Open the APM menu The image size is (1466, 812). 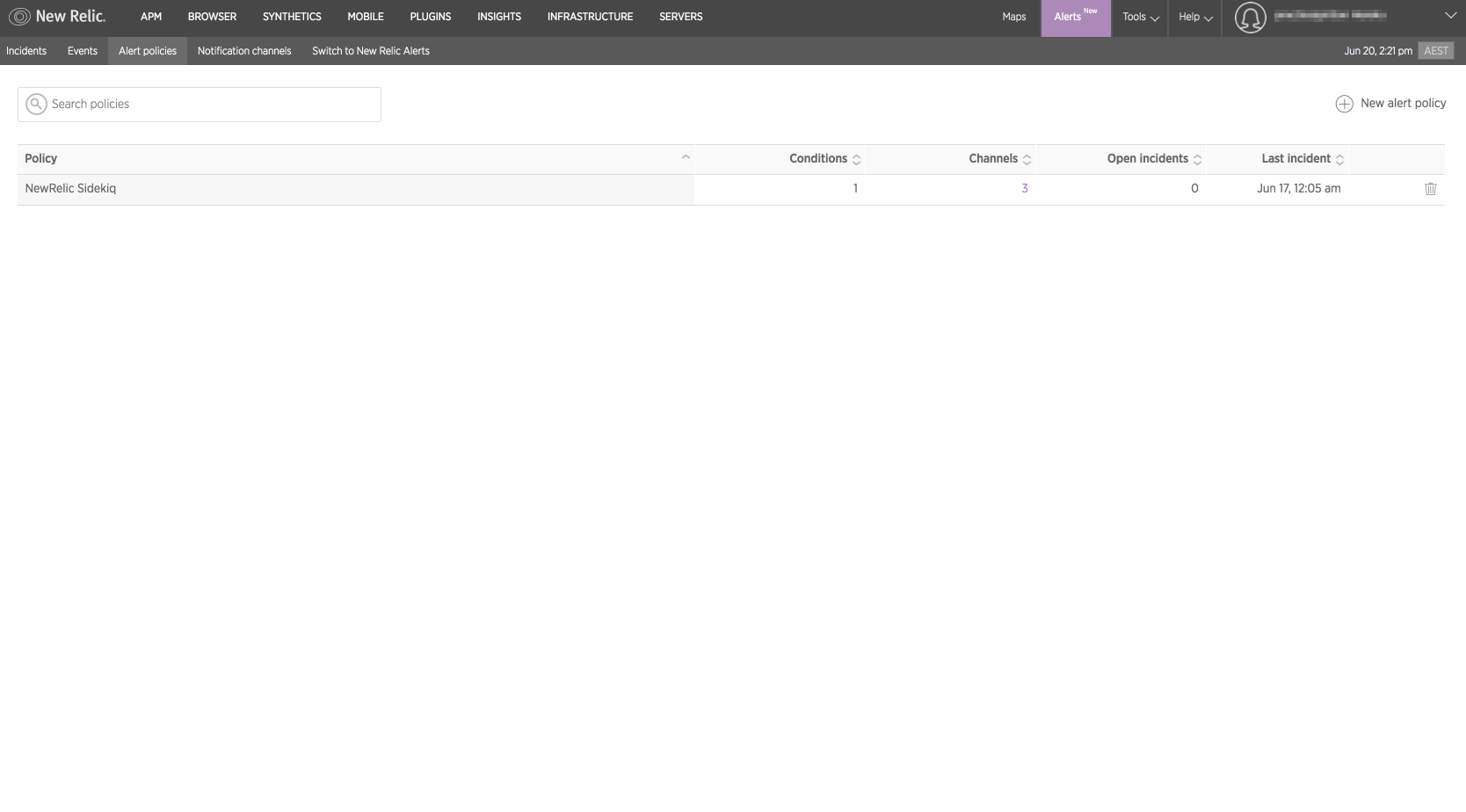click(x=151, y=17)
